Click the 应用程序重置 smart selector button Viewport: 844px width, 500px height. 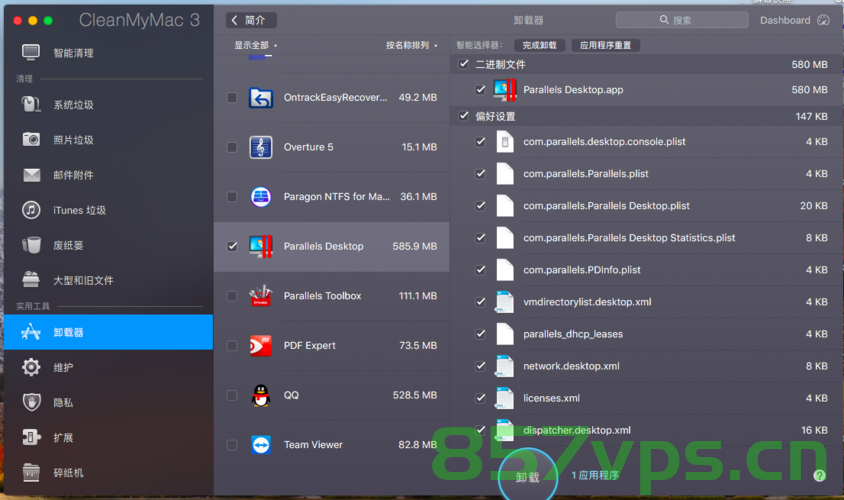coord(606,45)
